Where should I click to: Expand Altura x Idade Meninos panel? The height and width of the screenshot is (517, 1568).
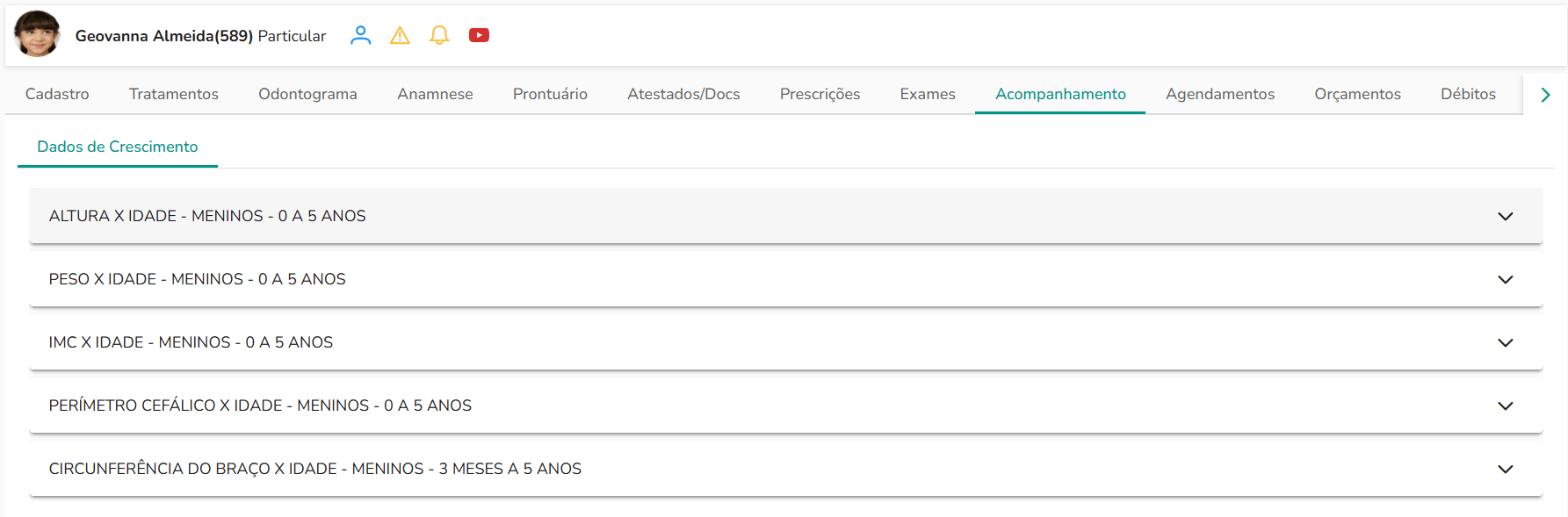coord(785,216)
